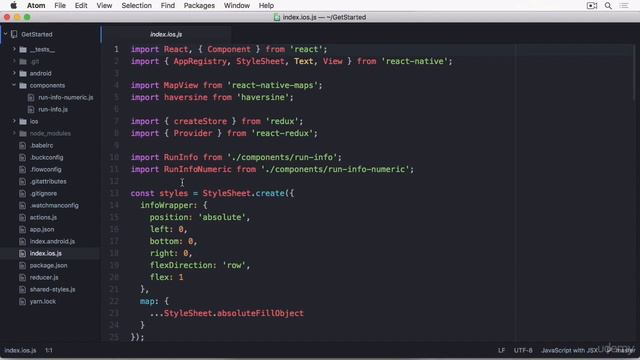
Task: Place cursor on 'const styles' line
Action: tap(212, 193)
